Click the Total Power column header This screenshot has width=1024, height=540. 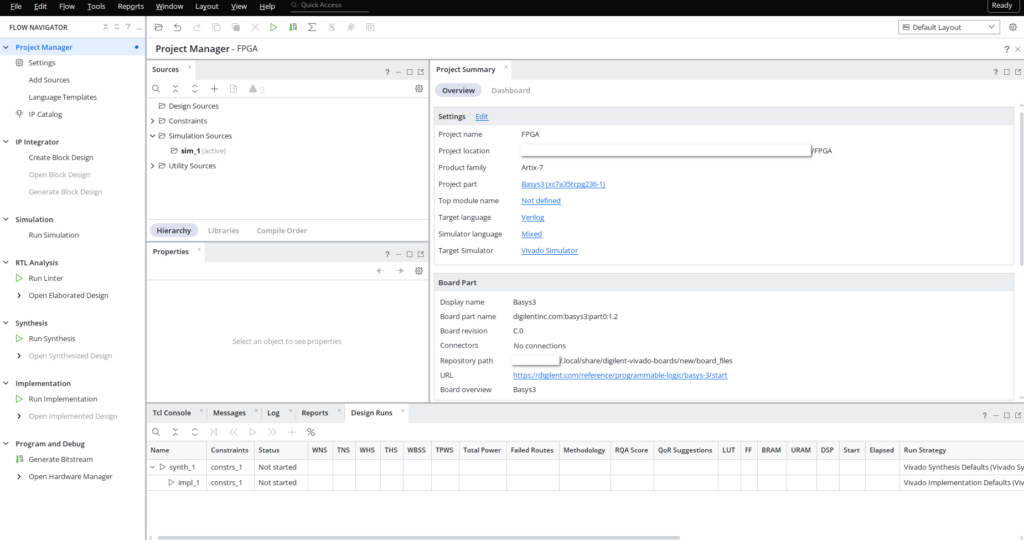(482, 451)
